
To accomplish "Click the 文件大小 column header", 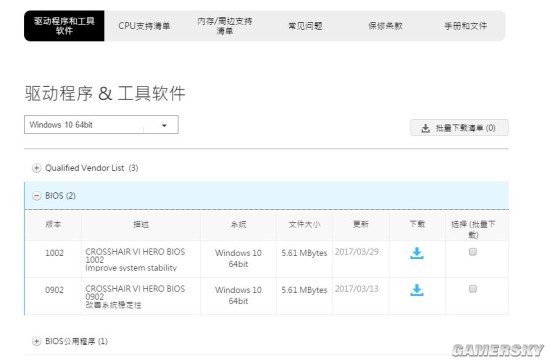I will coord(304,224).
